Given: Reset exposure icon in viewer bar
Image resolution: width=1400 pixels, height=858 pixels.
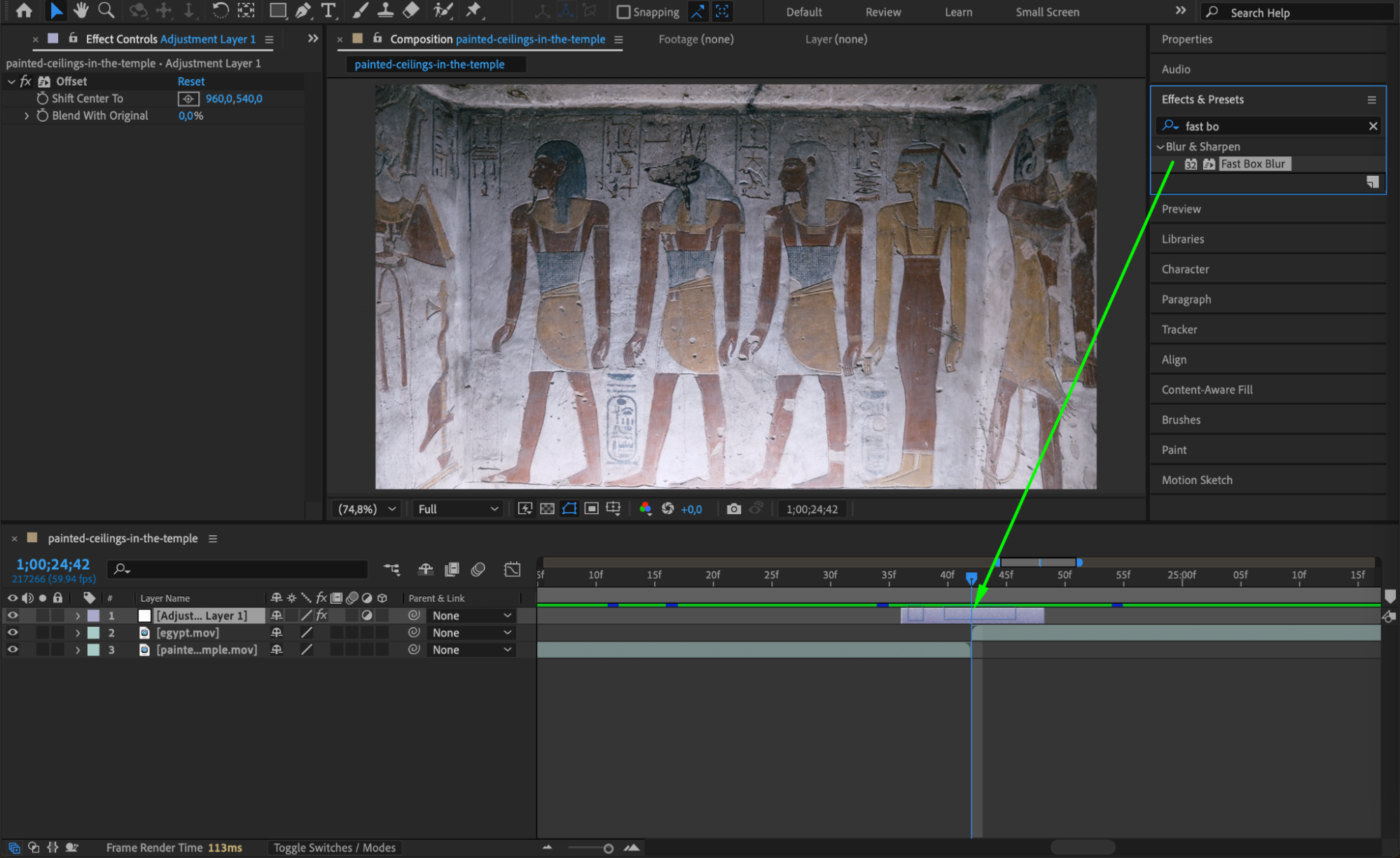Looking at the screenshot, I should pos(667,509).
